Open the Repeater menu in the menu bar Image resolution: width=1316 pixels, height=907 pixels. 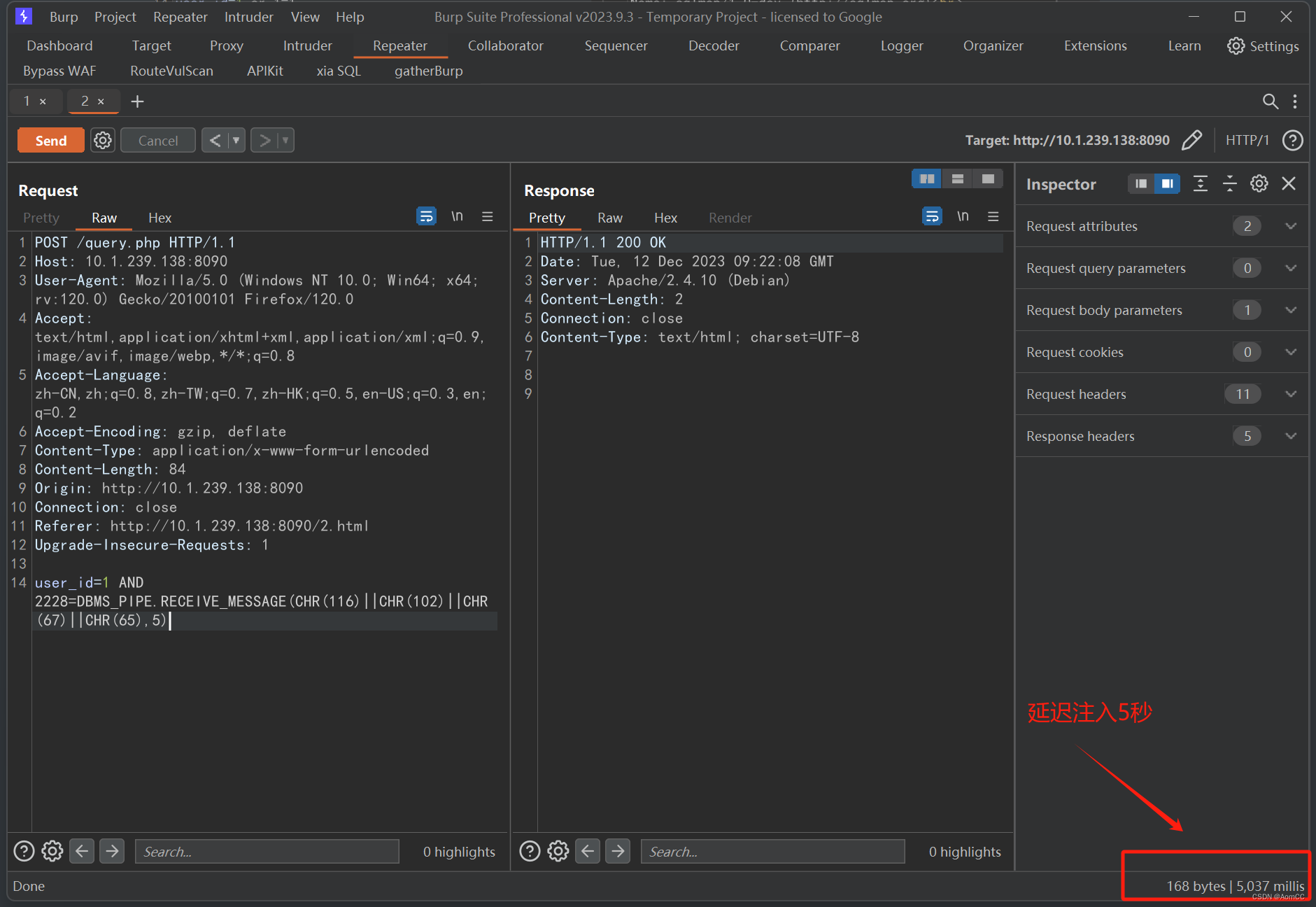[x=180, y=16]
